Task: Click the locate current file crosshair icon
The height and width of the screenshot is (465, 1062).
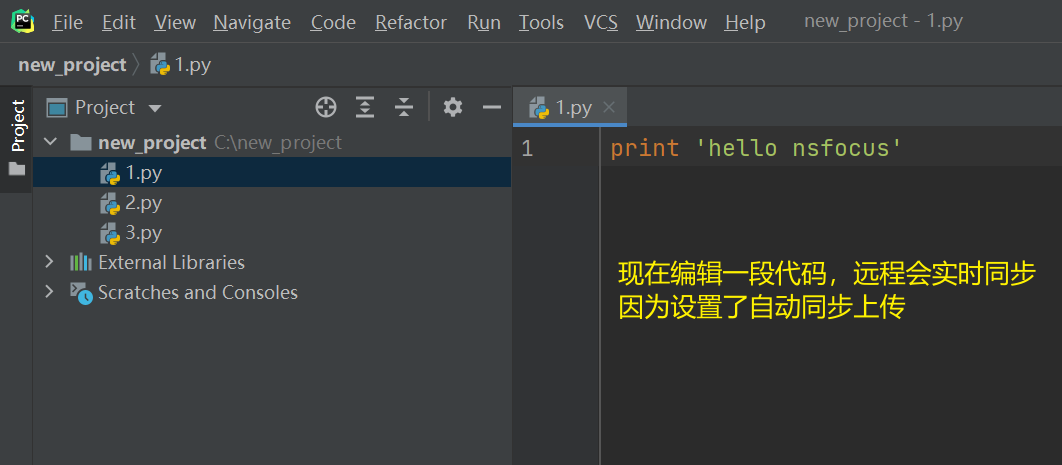Action: pos(326,107)
